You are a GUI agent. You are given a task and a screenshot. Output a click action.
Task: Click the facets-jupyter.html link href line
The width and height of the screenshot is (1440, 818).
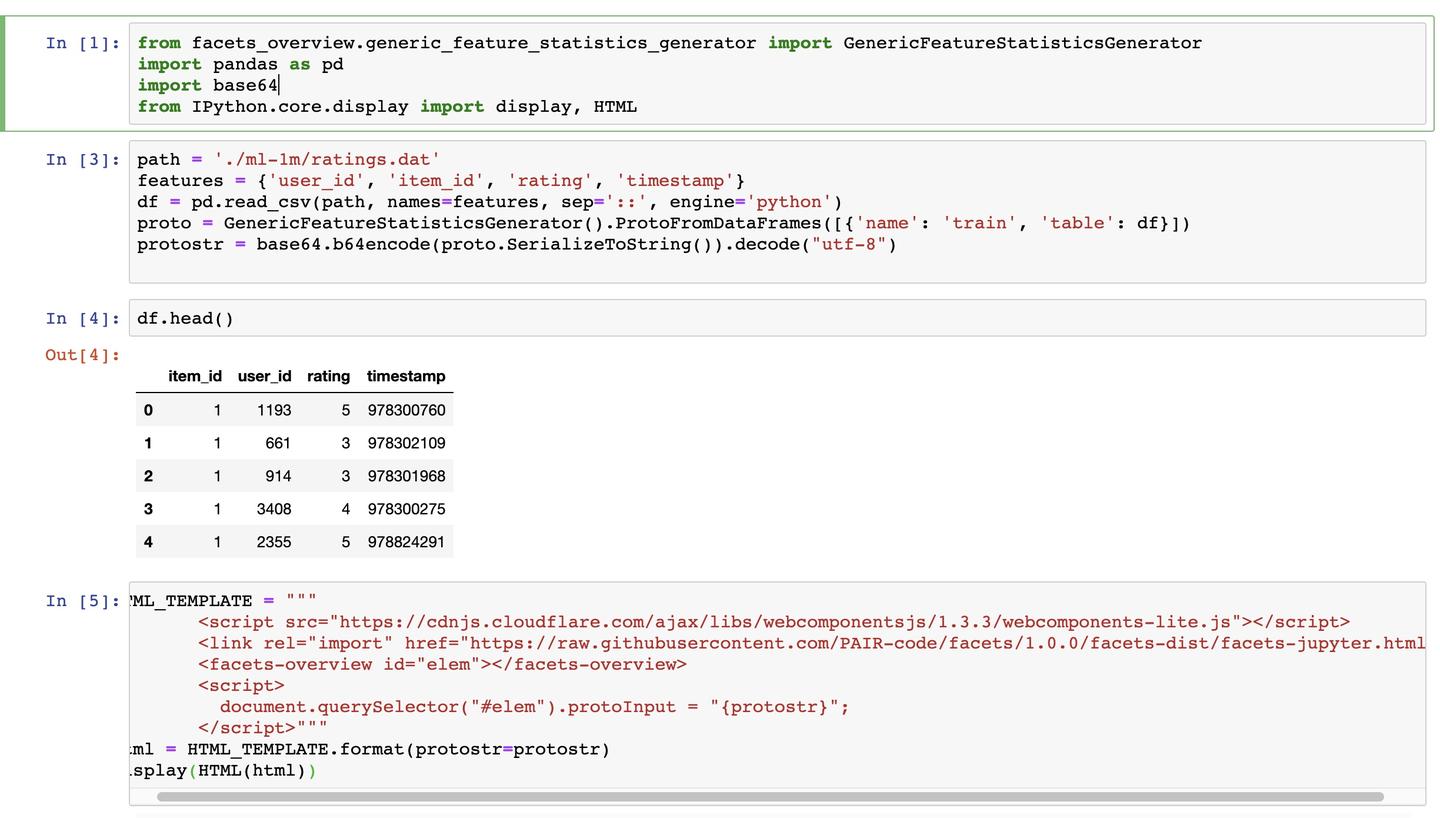812,643
